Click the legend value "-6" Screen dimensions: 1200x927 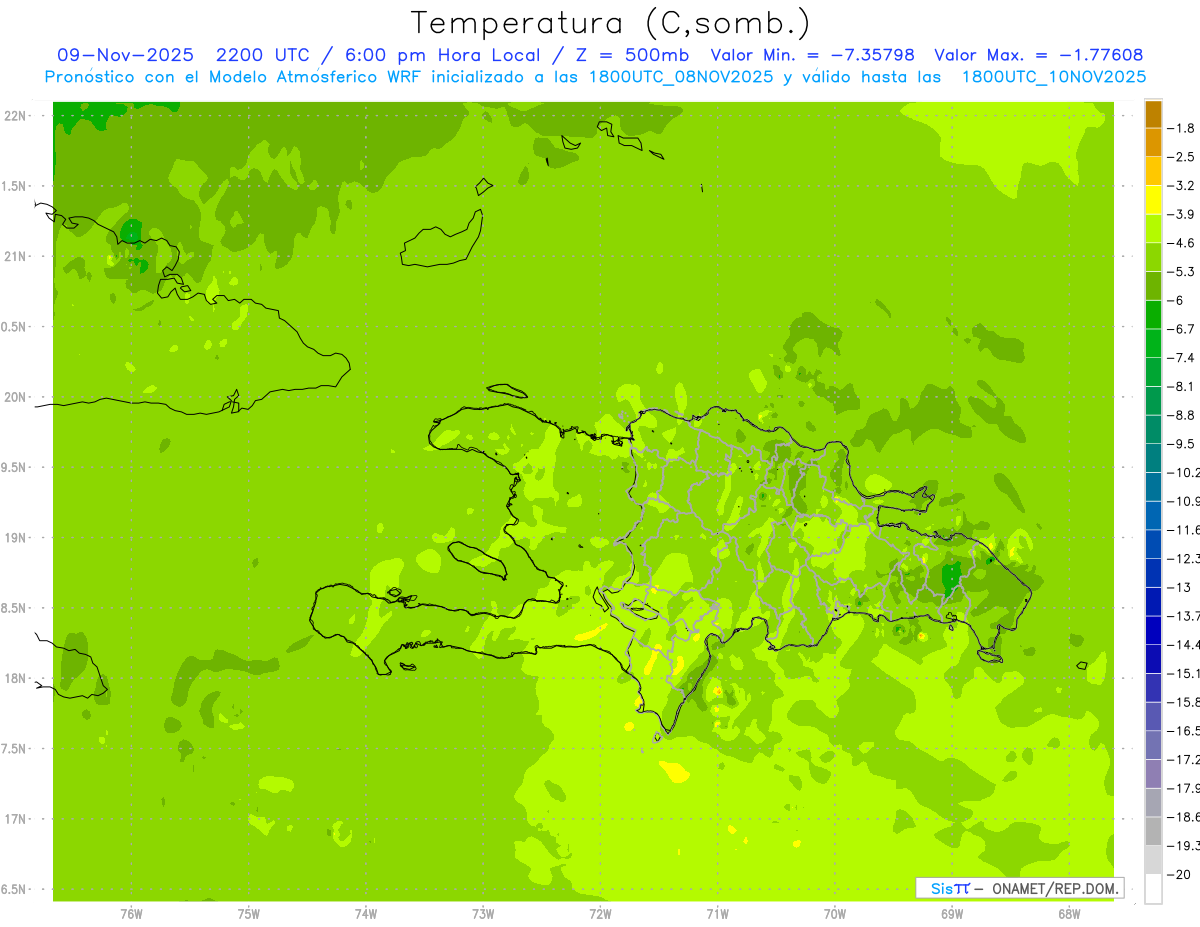click(x=1178, y=300)
